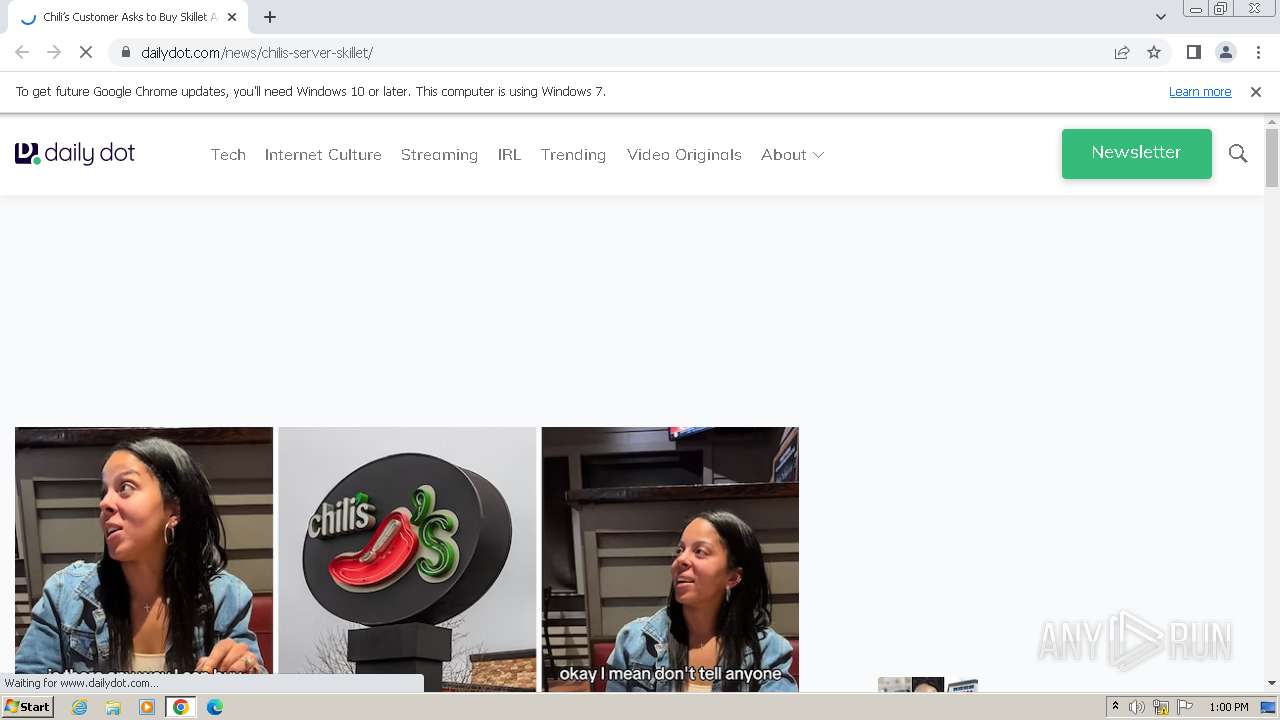The width and height of the screenshot is (1280, 720).
Task: Bookmark this page with the star icon
Action: (1154, 52)
